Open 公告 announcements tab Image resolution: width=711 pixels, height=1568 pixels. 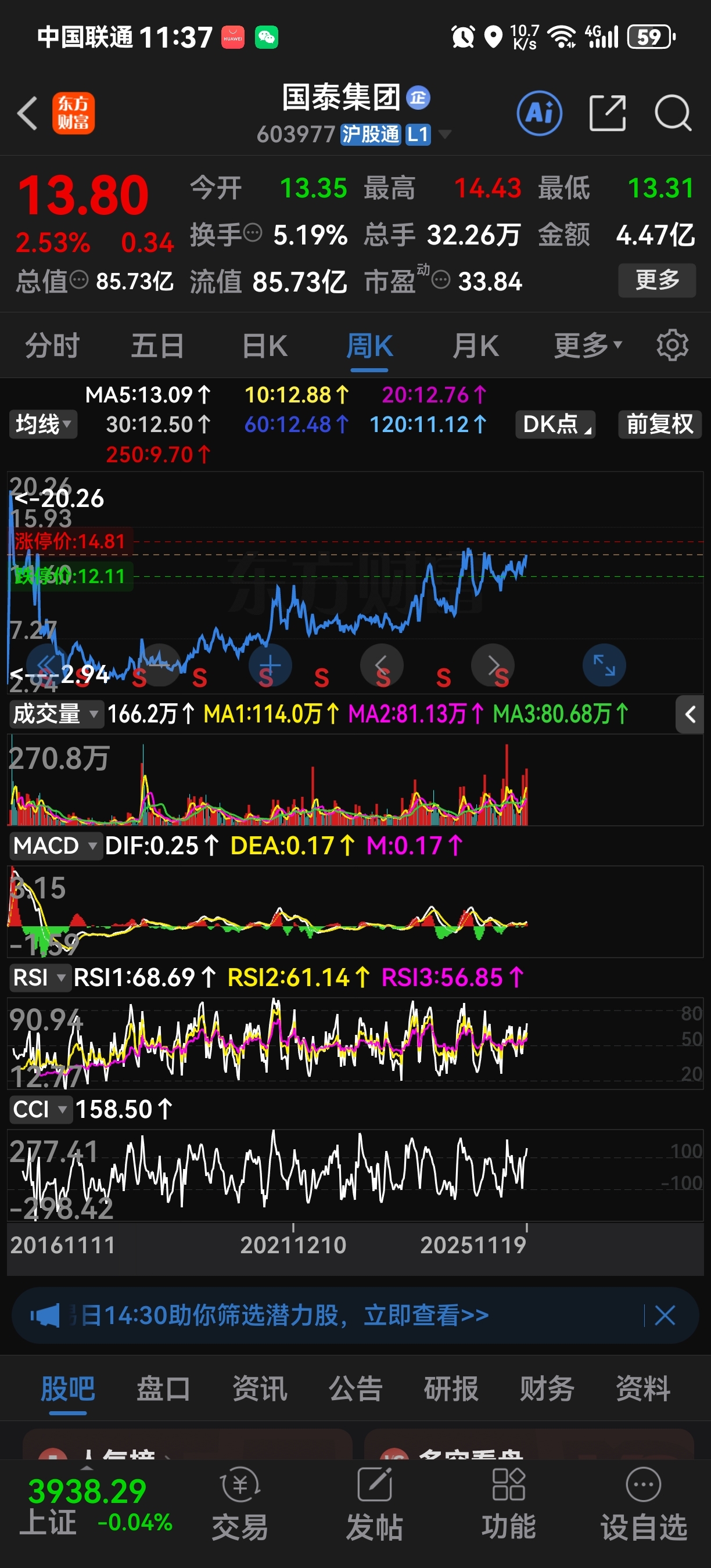[x=355, y=1389]
